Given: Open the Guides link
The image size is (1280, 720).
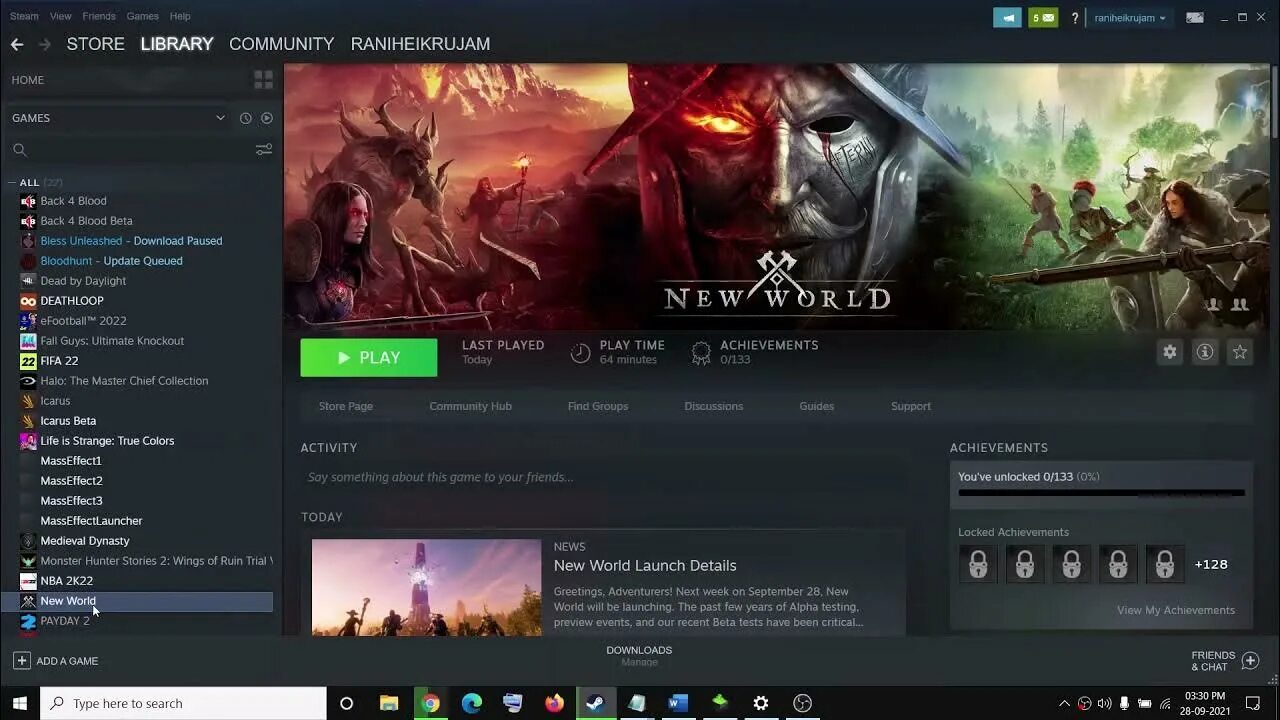Looking at the screenshot, I should pyautogui.click(x=816, y=406).
